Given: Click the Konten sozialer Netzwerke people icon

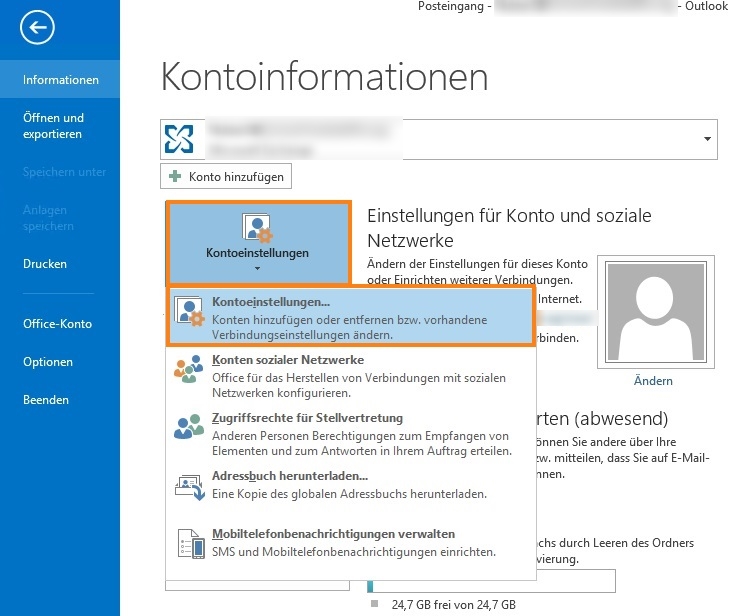Looking at the screenshot, I should (189, 371).
